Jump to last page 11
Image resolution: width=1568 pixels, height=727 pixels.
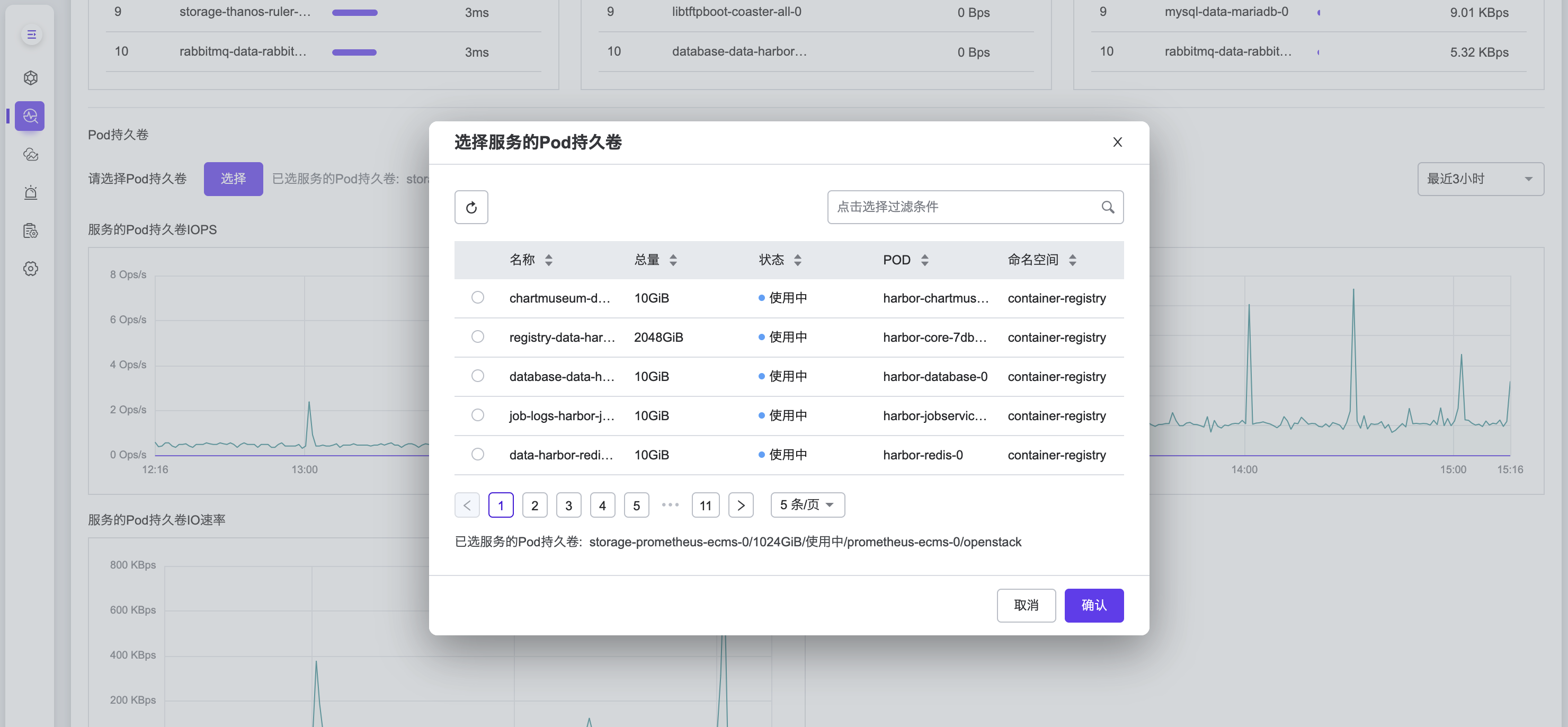[x=706, y=506]
